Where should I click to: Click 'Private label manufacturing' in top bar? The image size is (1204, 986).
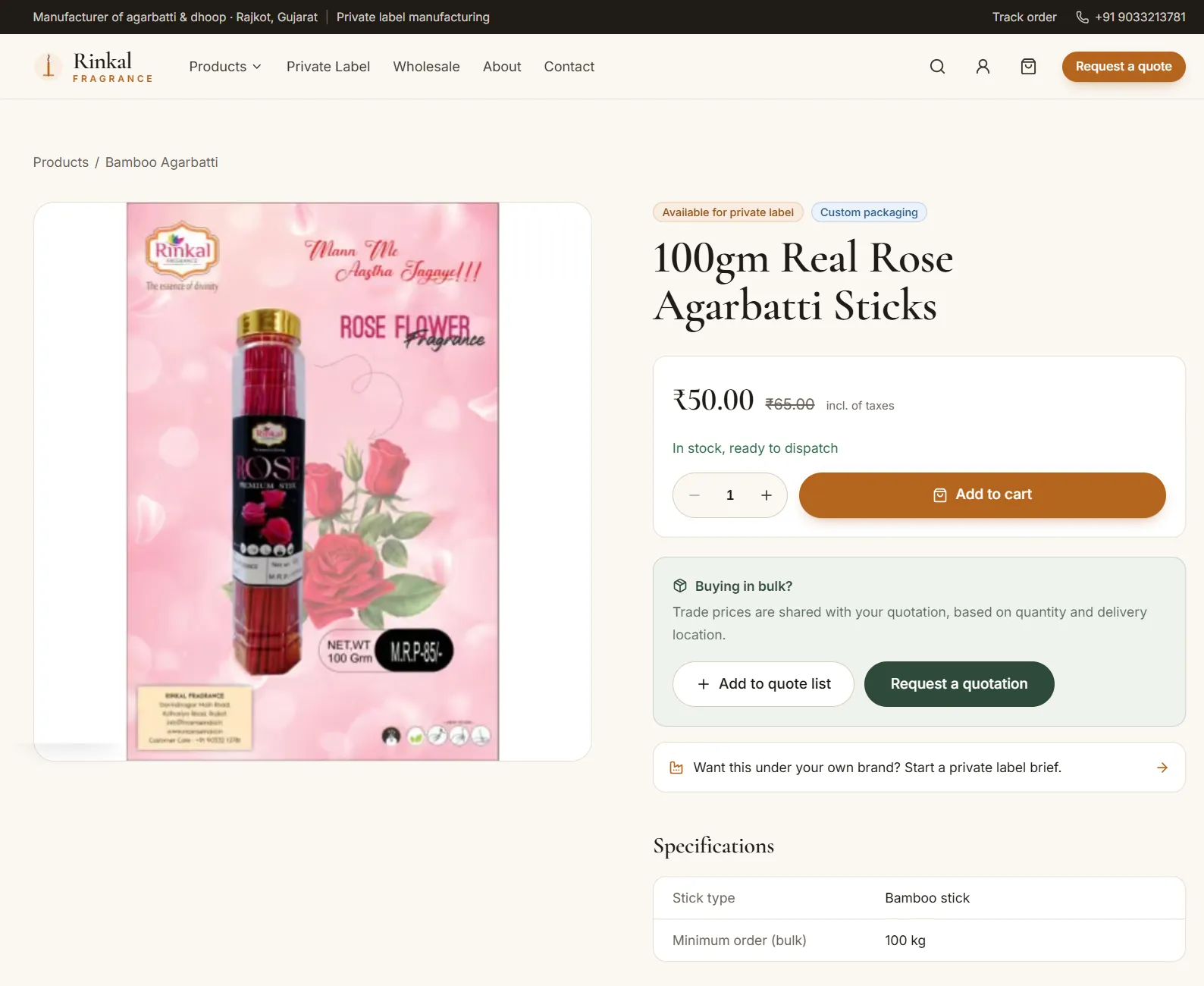pos(413,17)
